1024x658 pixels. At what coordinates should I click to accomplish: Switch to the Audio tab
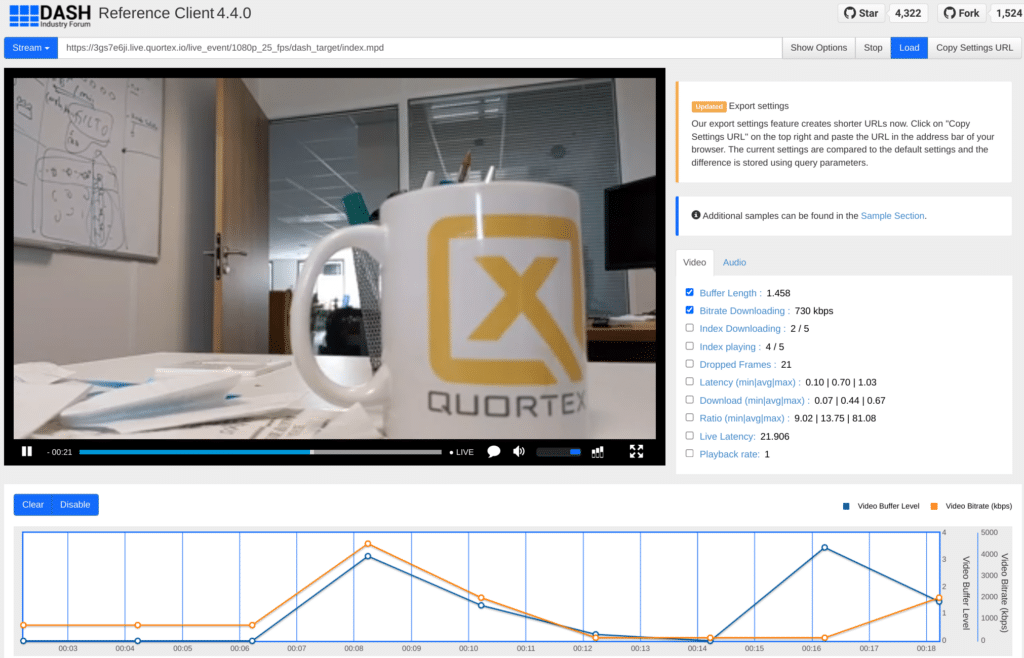[x=734, y=262]
